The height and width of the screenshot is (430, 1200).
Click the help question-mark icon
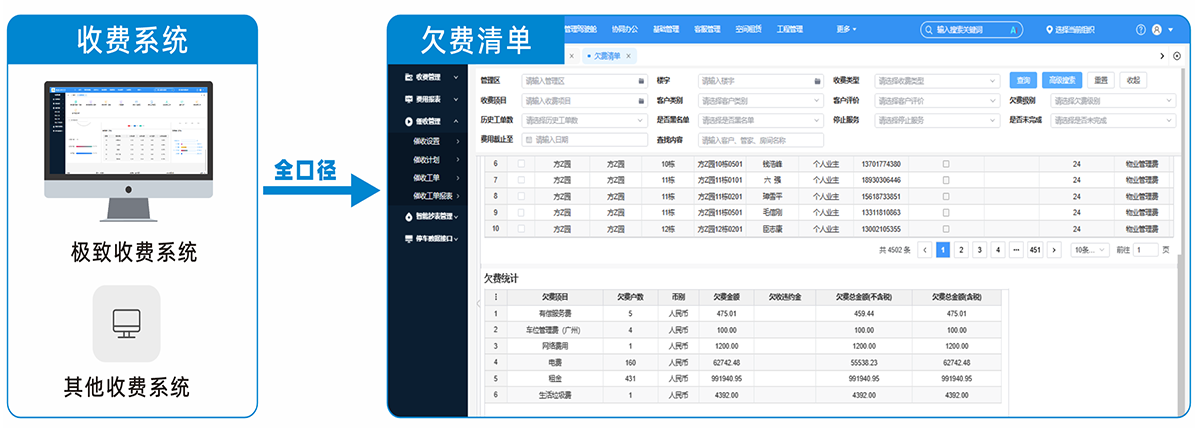point(1142,30)
